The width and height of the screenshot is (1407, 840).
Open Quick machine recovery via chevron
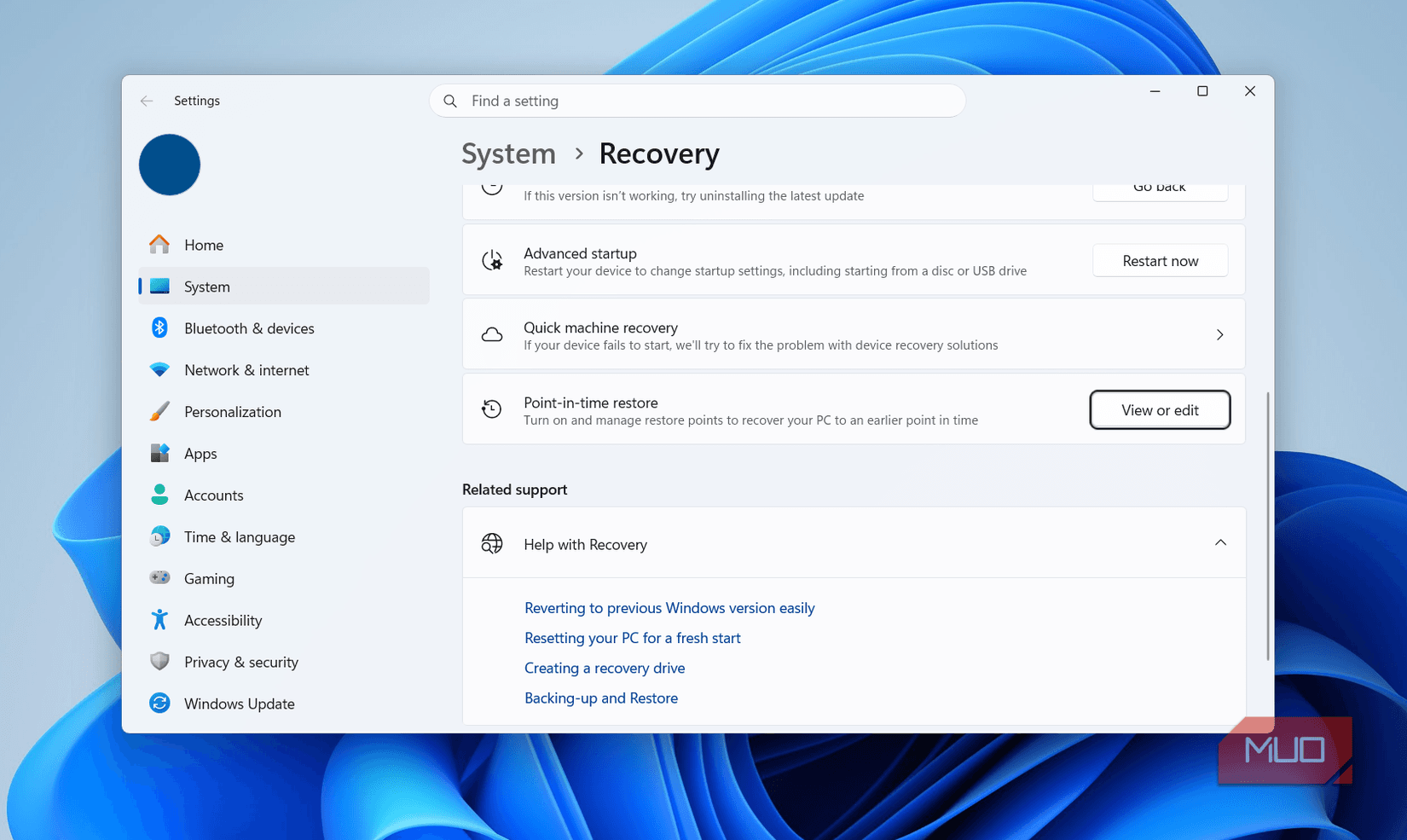tap(1220, 335)
